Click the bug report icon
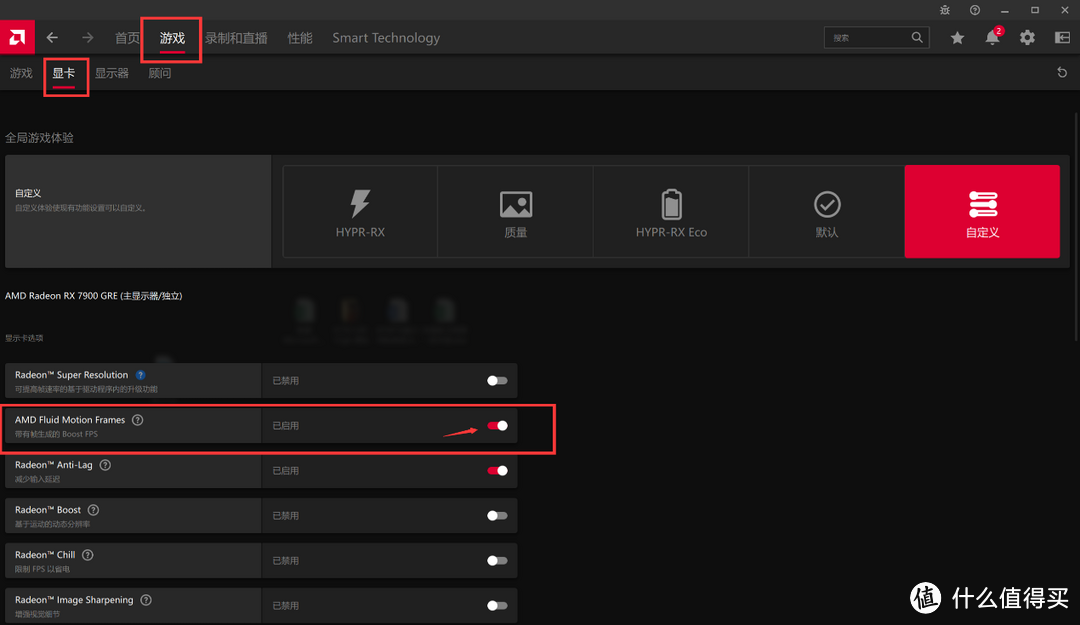 (945, 10)
